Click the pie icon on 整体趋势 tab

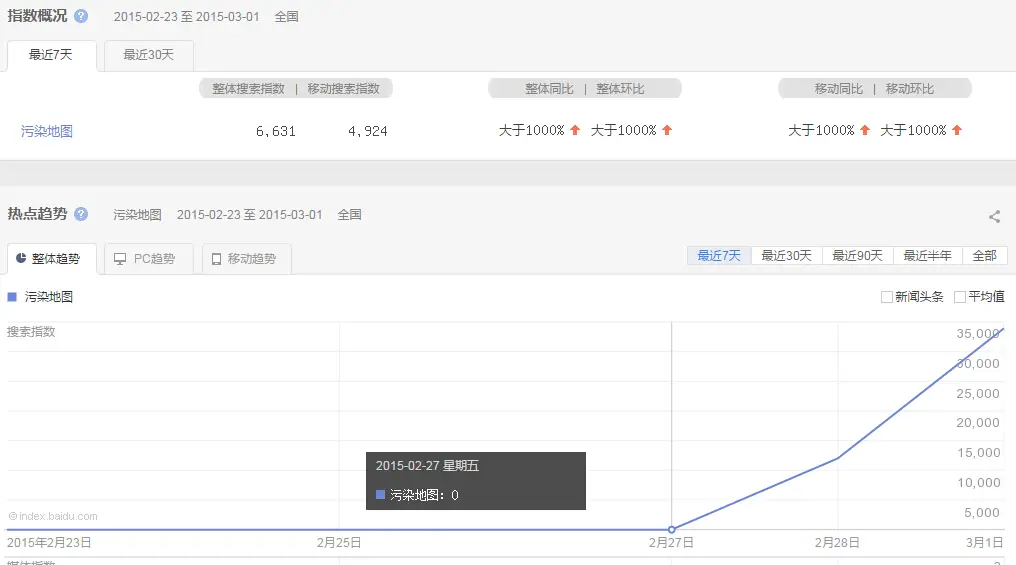21,258
